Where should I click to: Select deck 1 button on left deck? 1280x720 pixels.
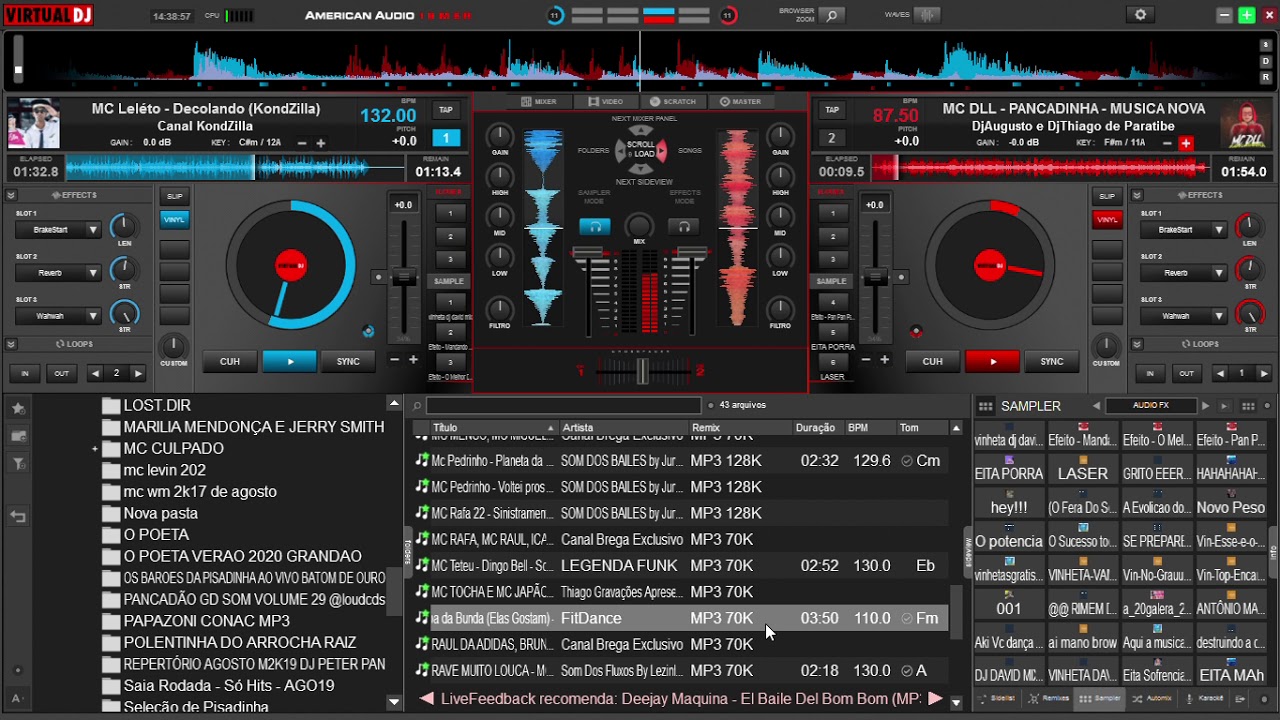click(446, 138)
